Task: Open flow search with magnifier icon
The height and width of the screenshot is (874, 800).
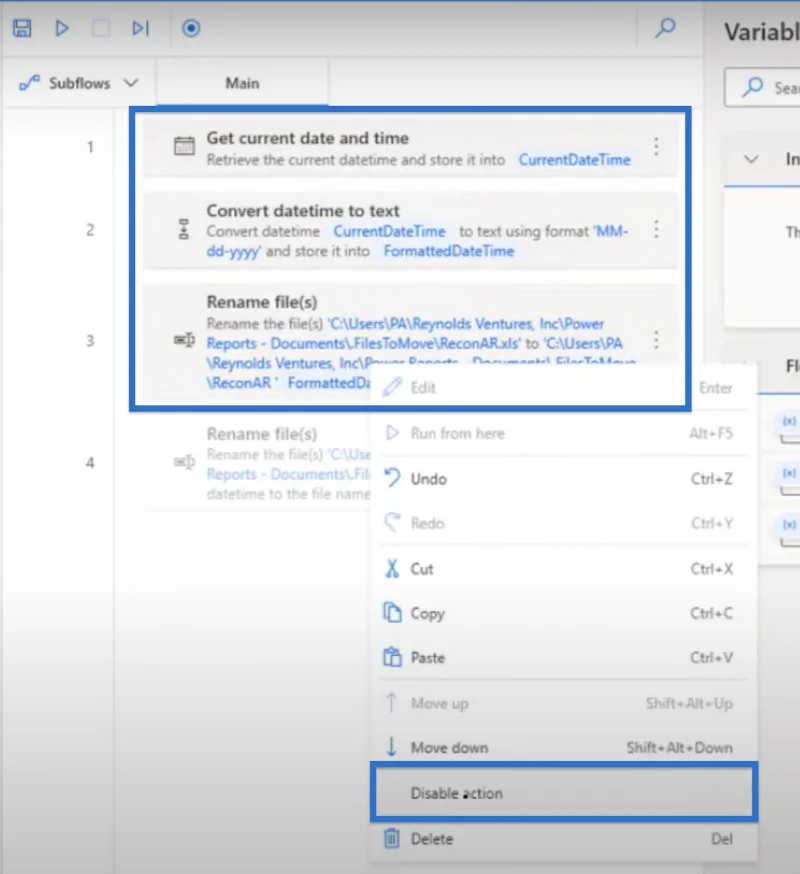Action: point(665,27)
